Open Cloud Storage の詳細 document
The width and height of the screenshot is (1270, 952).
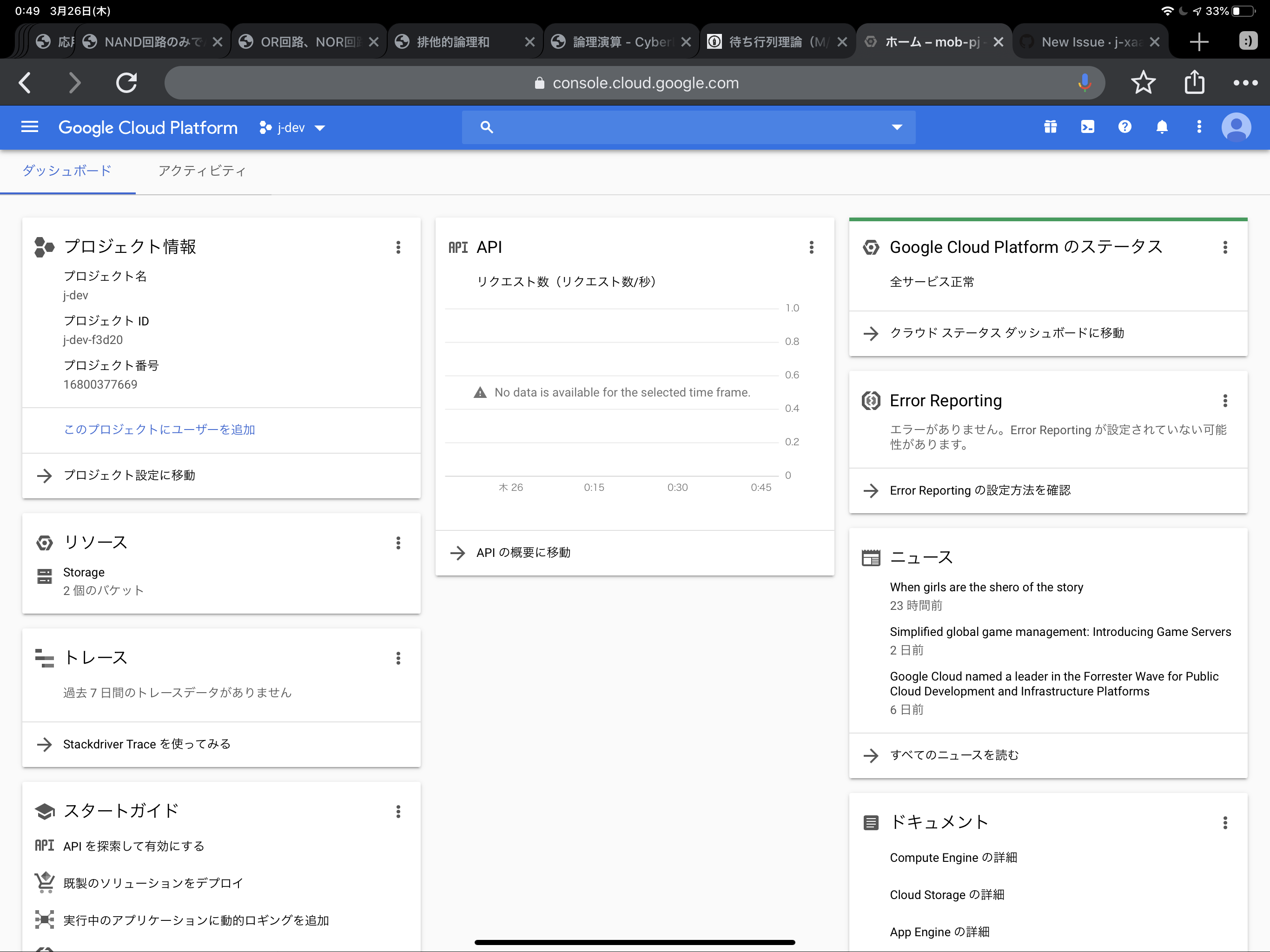click(947, 894)
